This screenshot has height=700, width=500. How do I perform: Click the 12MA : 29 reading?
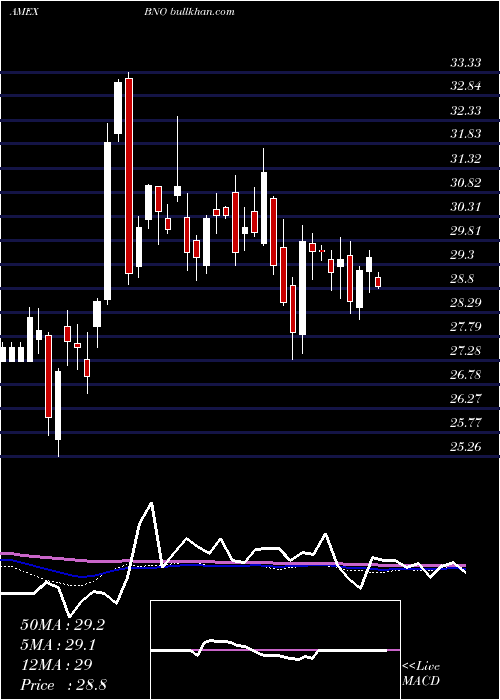tap(56, 665)
